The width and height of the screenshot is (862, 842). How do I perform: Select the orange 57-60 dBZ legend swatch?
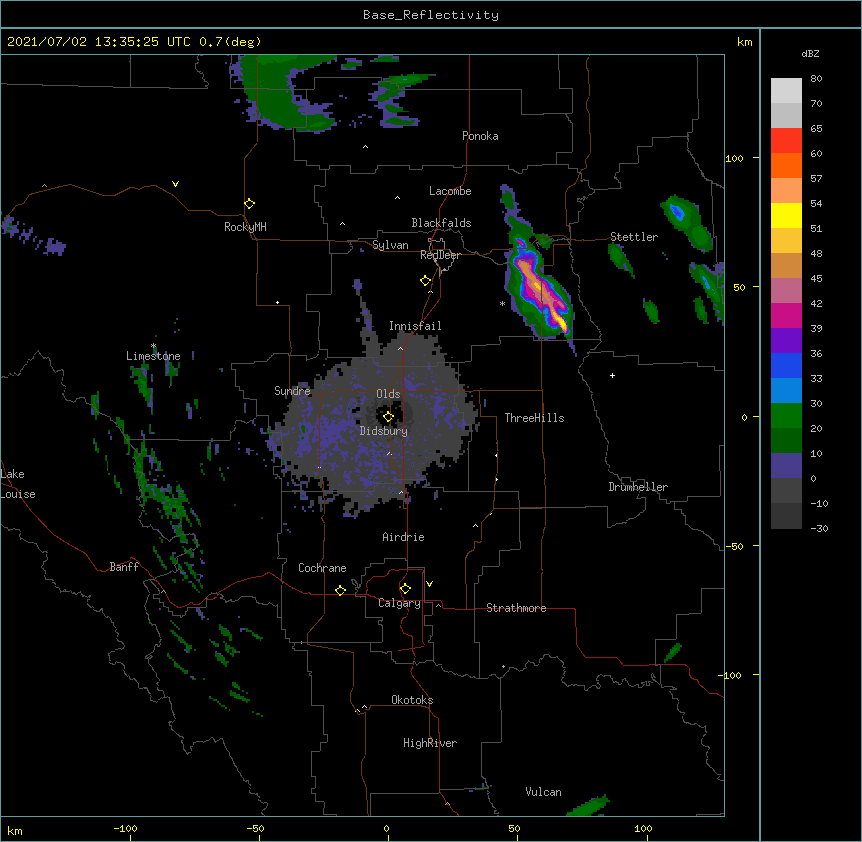coord(786,165)
